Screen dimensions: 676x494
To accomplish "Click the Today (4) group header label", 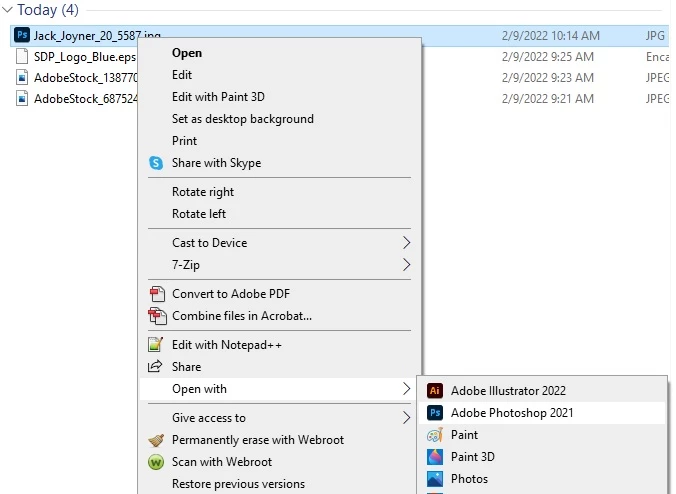I will [x=47, y=9].
